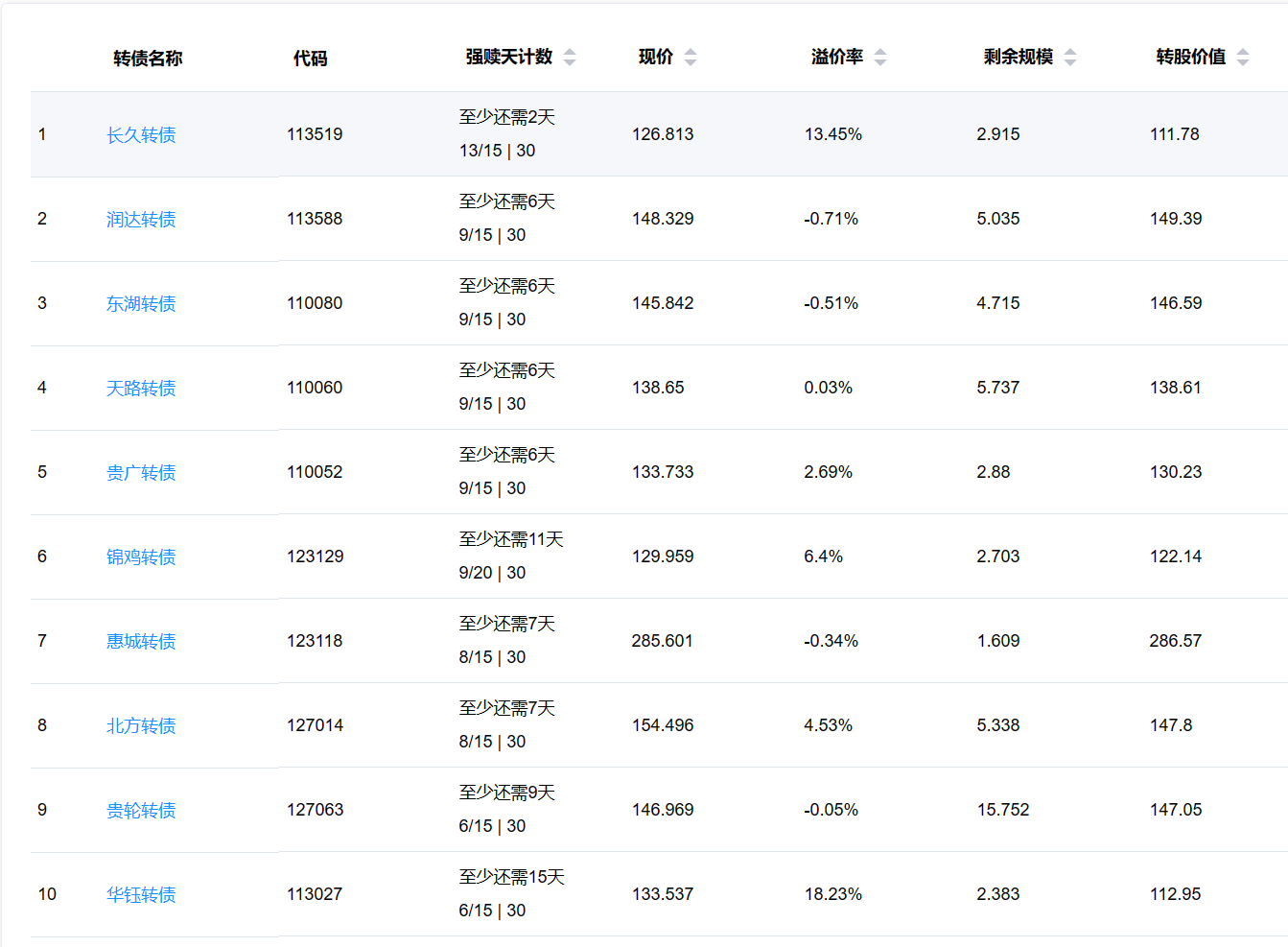Open the 润达转债 detail link

(x=141, y=220)
